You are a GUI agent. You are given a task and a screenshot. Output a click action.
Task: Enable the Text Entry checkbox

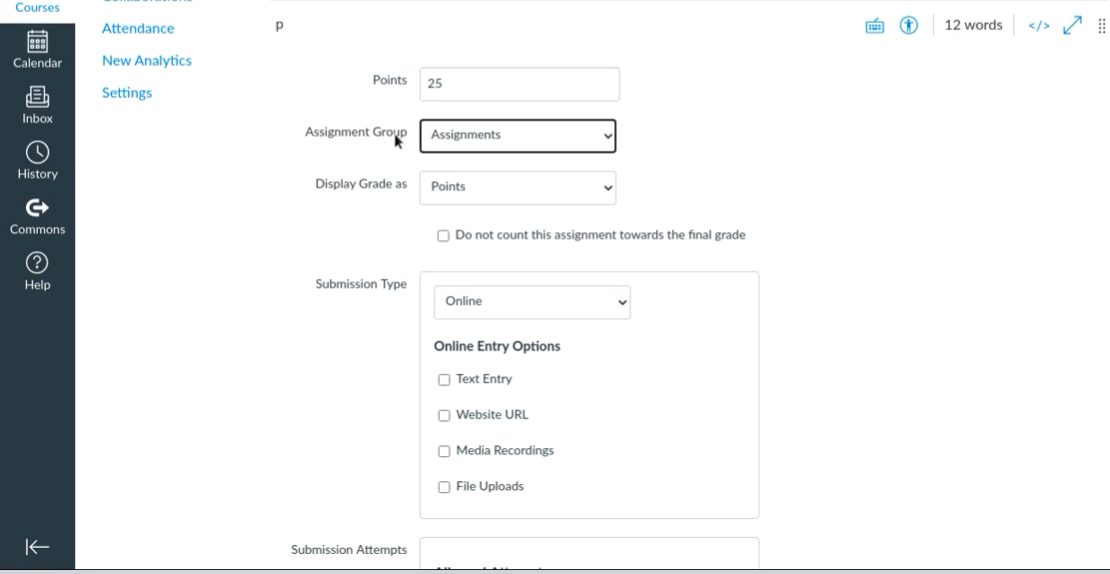coord(444,380)
